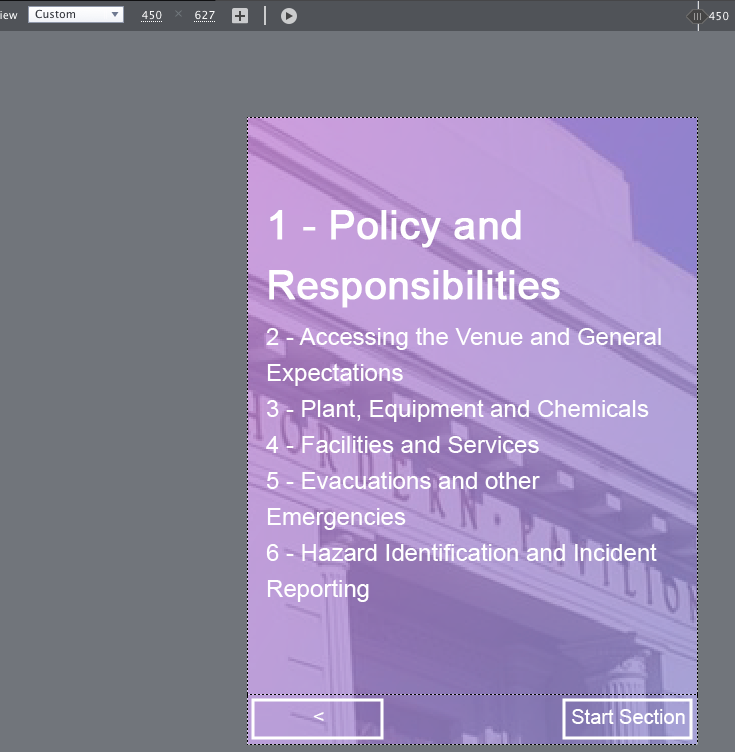Click the Start Section button
This screenshot has height=752, width=735.
click(627, 718)
